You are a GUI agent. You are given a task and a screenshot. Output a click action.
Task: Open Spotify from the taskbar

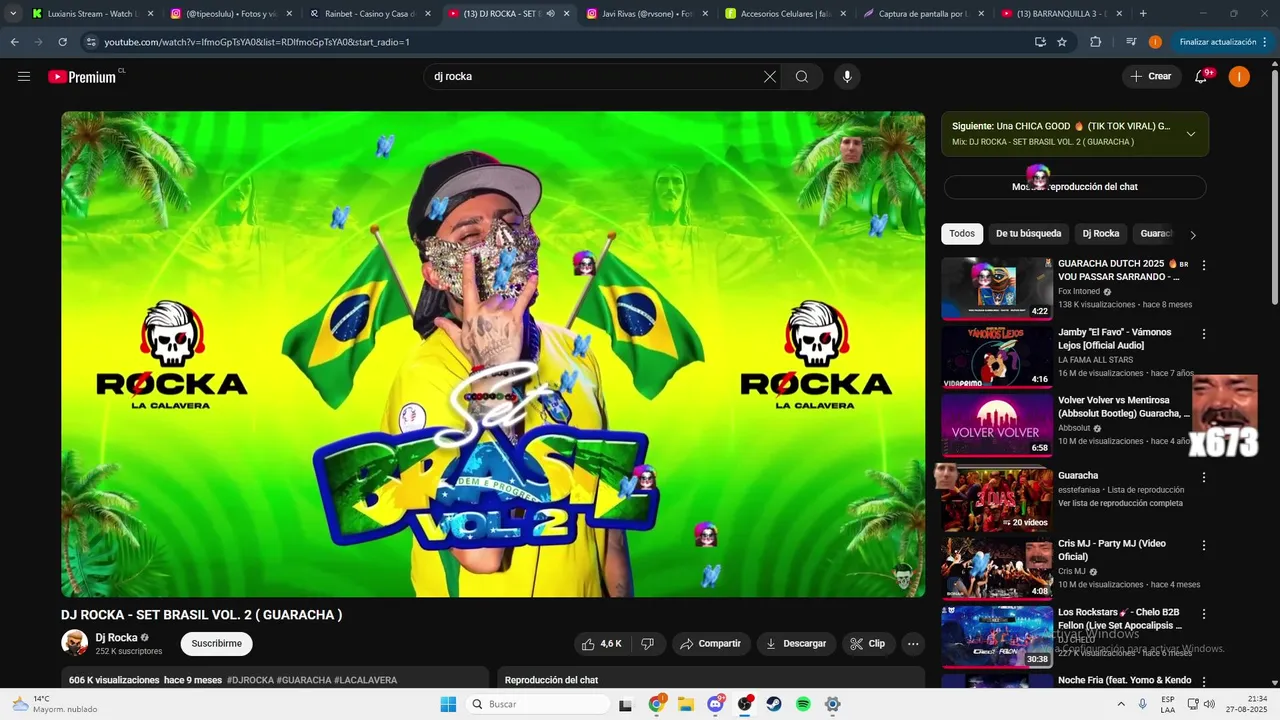803,704
